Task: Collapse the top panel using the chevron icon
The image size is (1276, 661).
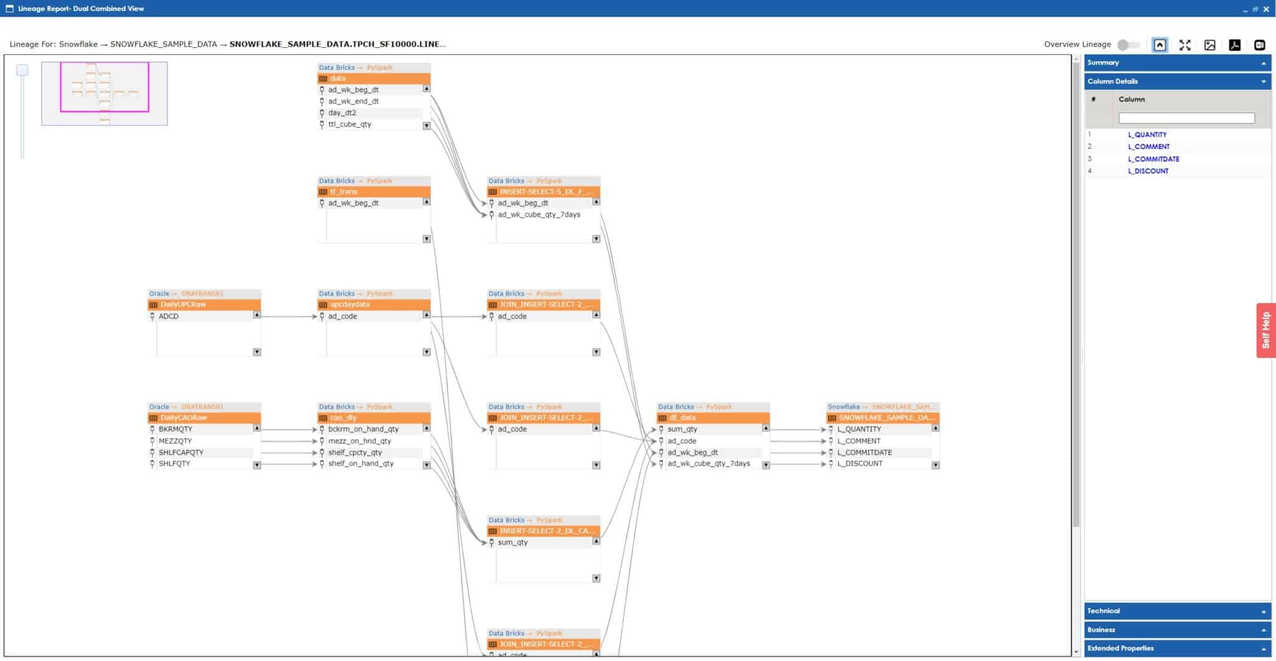Action: (x=1160, y=45)
